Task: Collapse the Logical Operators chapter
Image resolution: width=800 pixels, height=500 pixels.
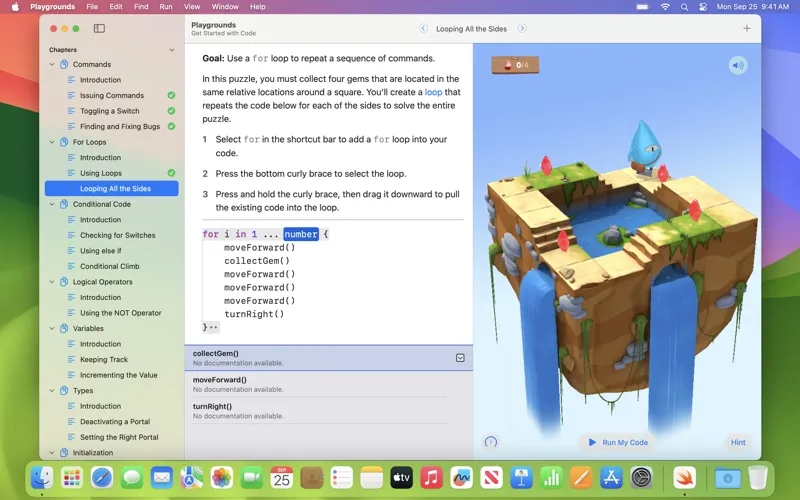Action: [52, 282]
